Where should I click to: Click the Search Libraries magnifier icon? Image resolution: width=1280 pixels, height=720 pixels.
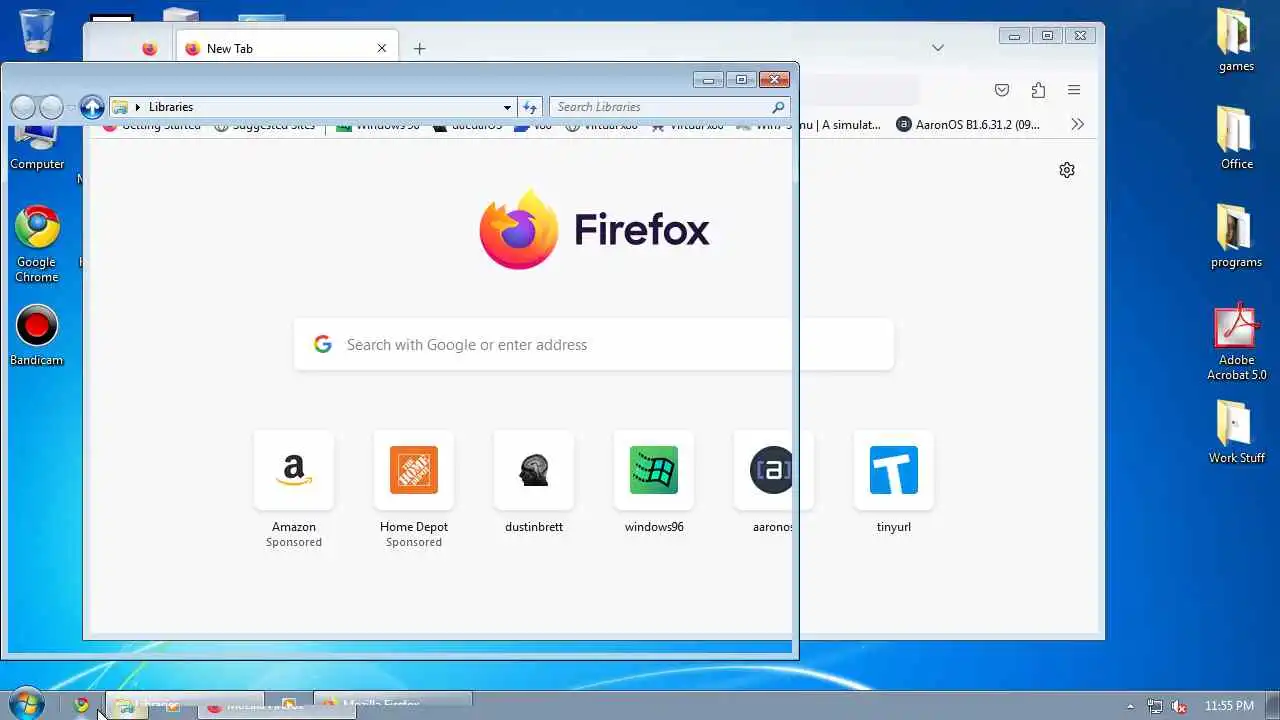coord(778,107)
